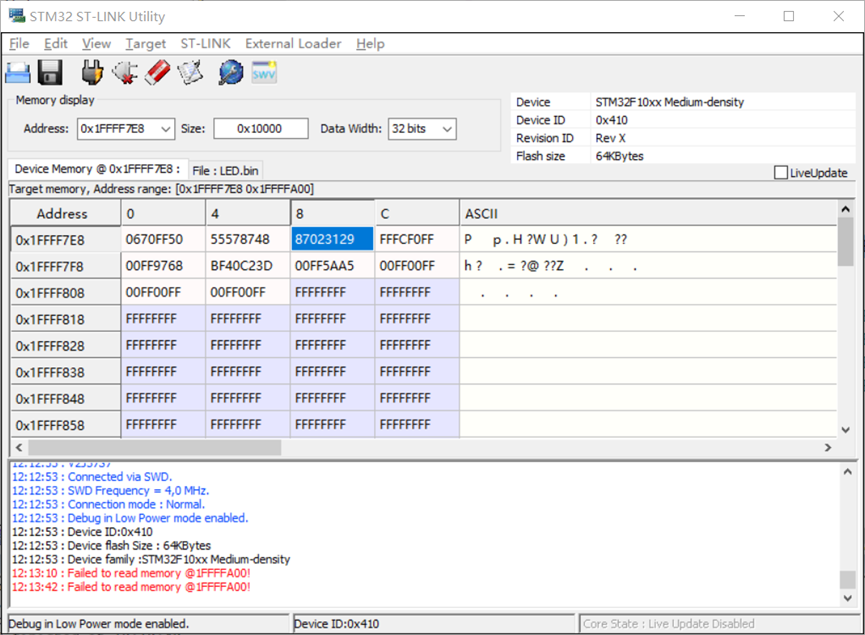Click the Open file toolbar icon
The width and height of the screenshot is (865, 635).
tap(18, 73)
